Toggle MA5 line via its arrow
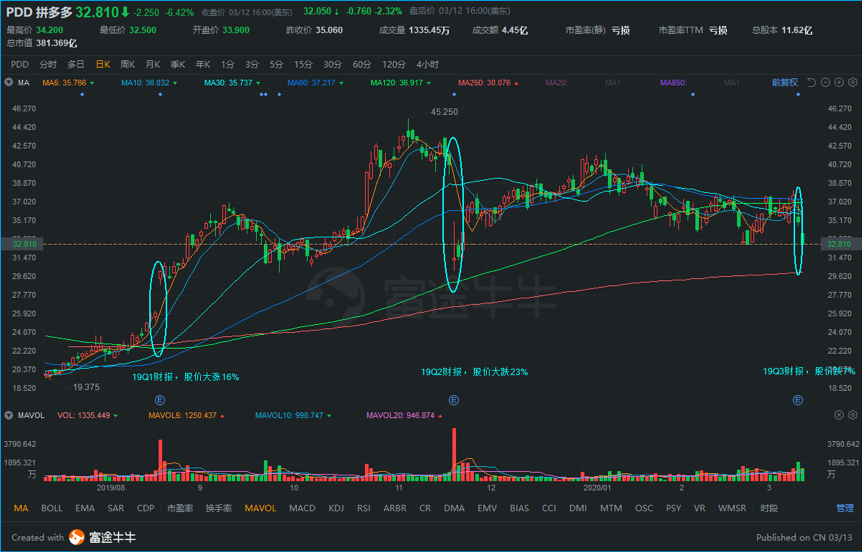862x552 pixels. click(x=92, y=83)
